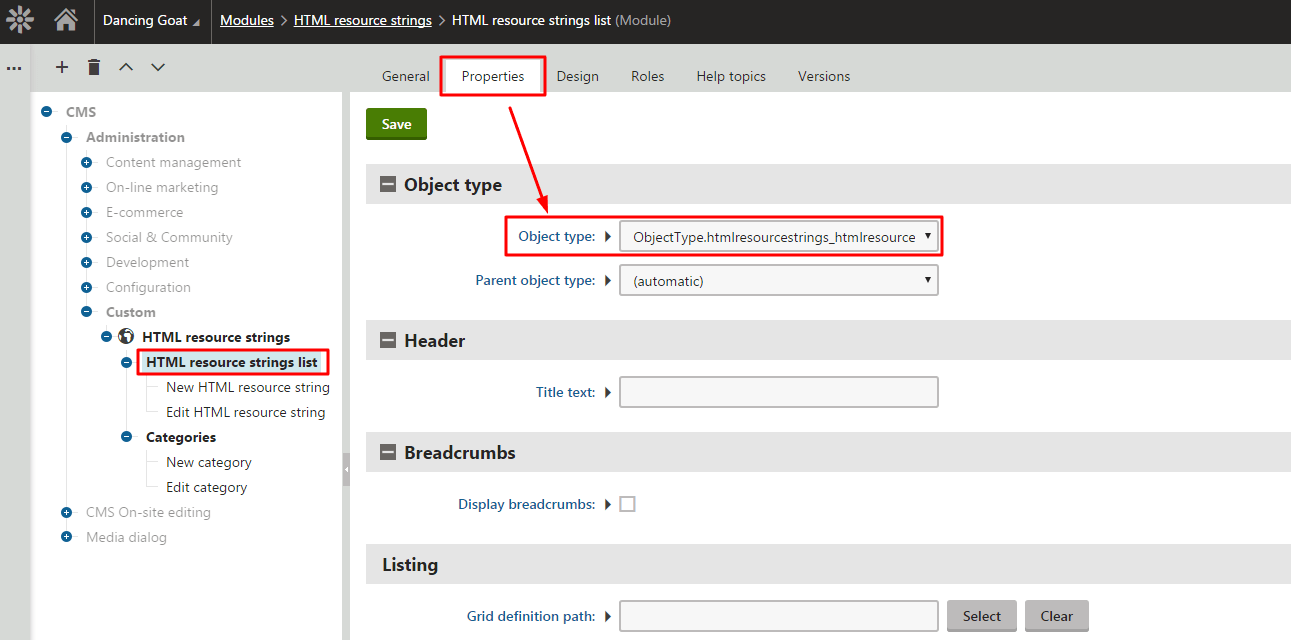Open the ellipsis options icon above the tree

pos(13,67)
